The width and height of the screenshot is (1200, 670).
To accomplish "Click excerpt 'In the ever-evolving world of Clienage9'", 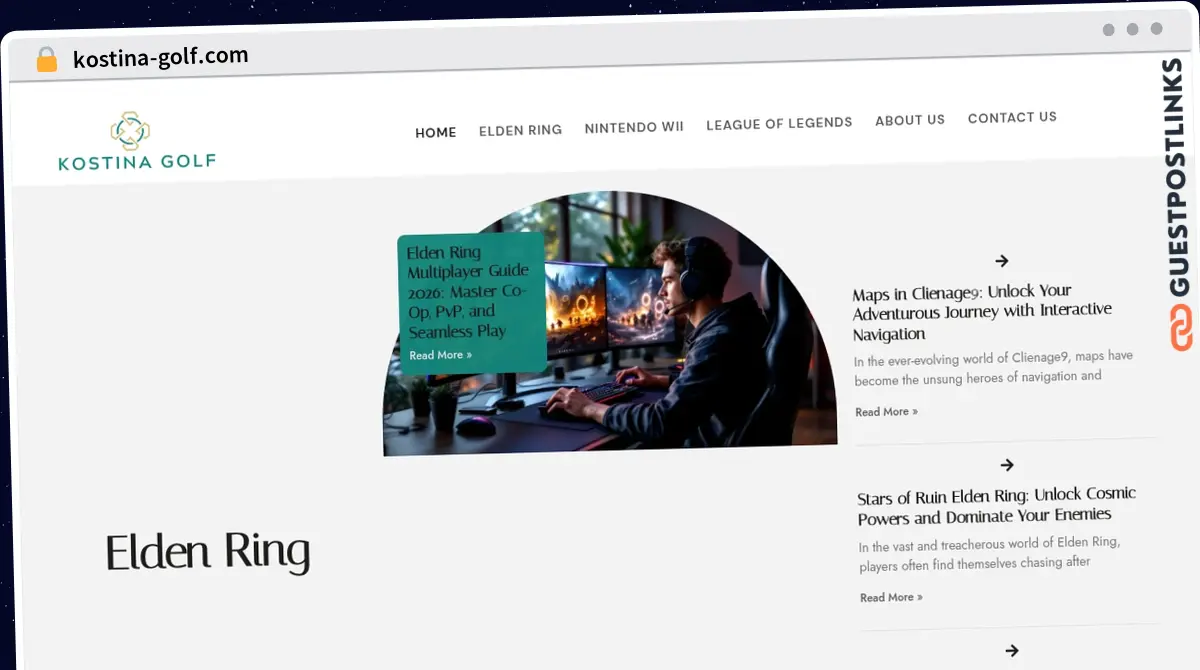I will pyautogui.click(x=993, y=367).
